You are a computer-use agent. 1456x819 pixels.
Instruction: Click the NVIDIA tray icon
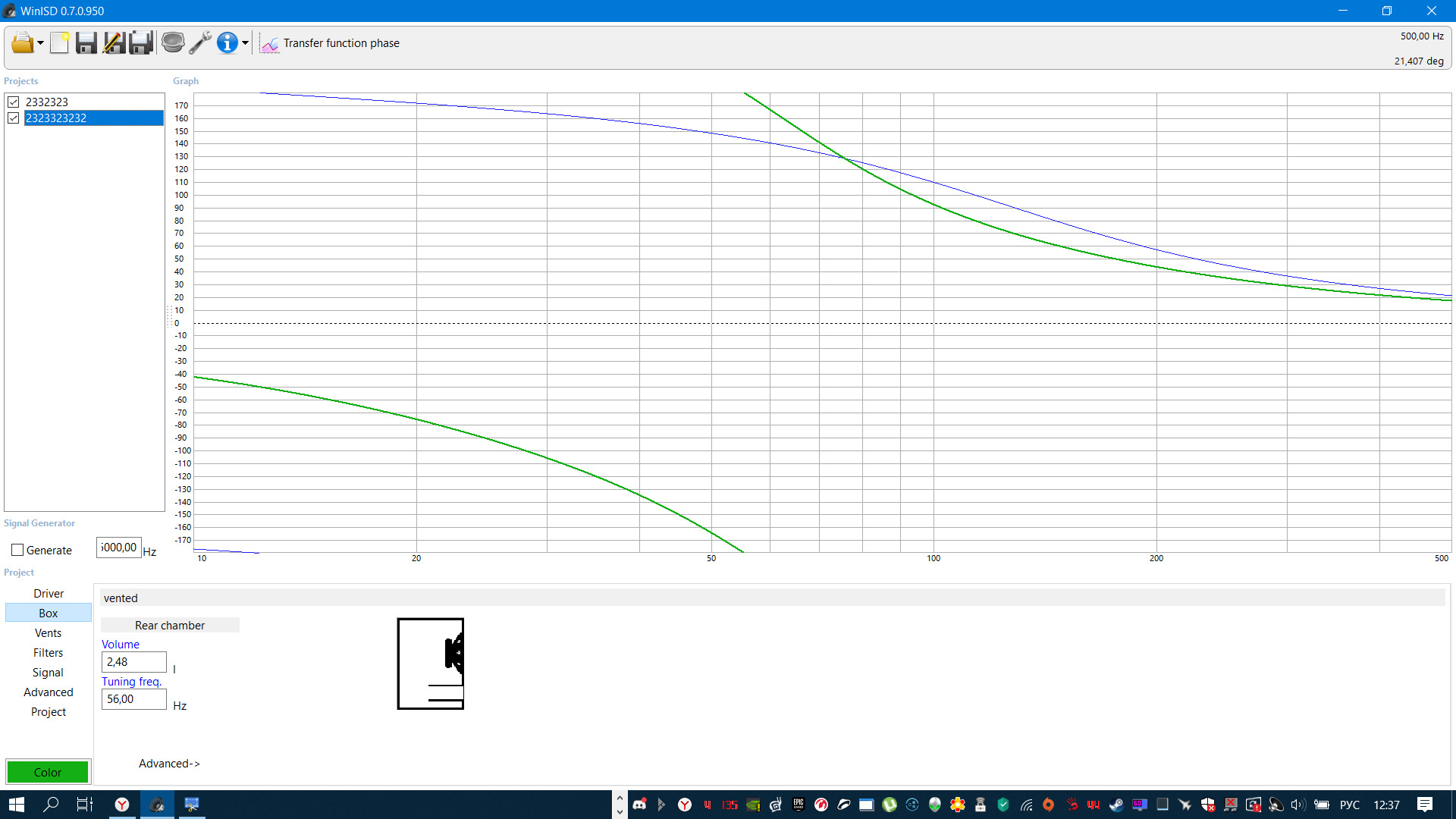753,805
